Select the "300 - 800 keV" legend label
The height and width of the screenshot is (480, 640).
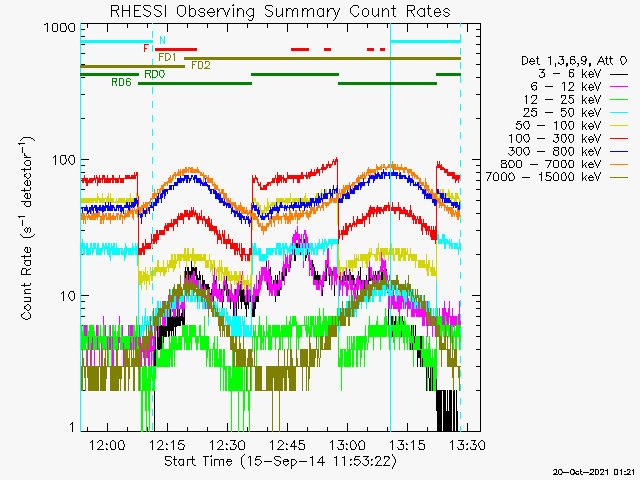[554, 151]
